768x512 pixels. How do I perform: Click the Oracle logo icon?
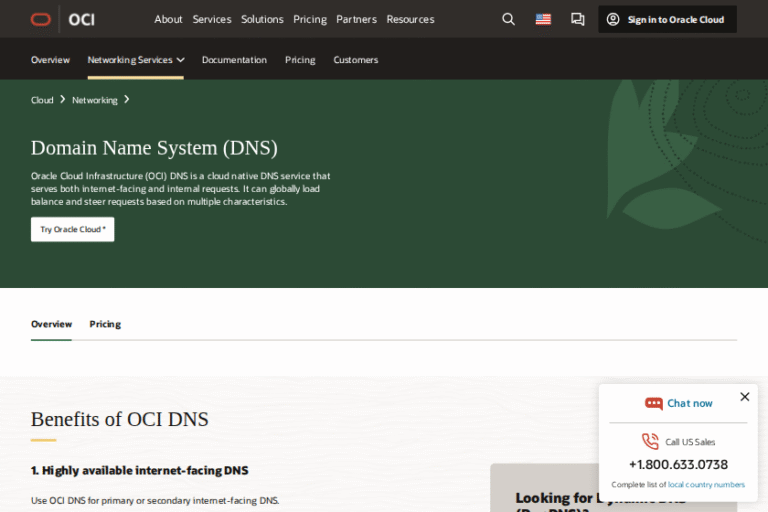41,19
